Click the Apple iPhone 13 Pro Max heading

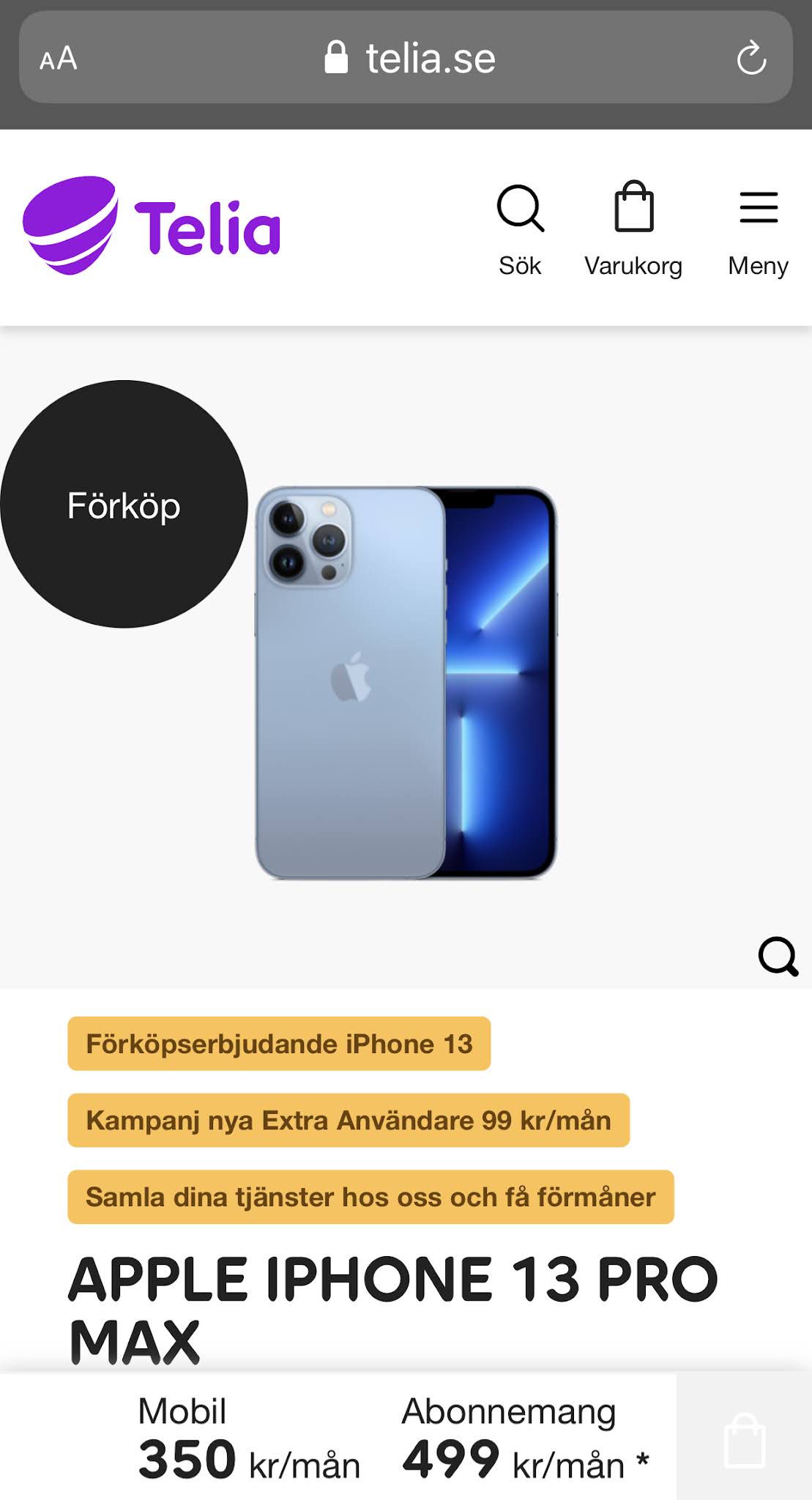(393, 1310)
